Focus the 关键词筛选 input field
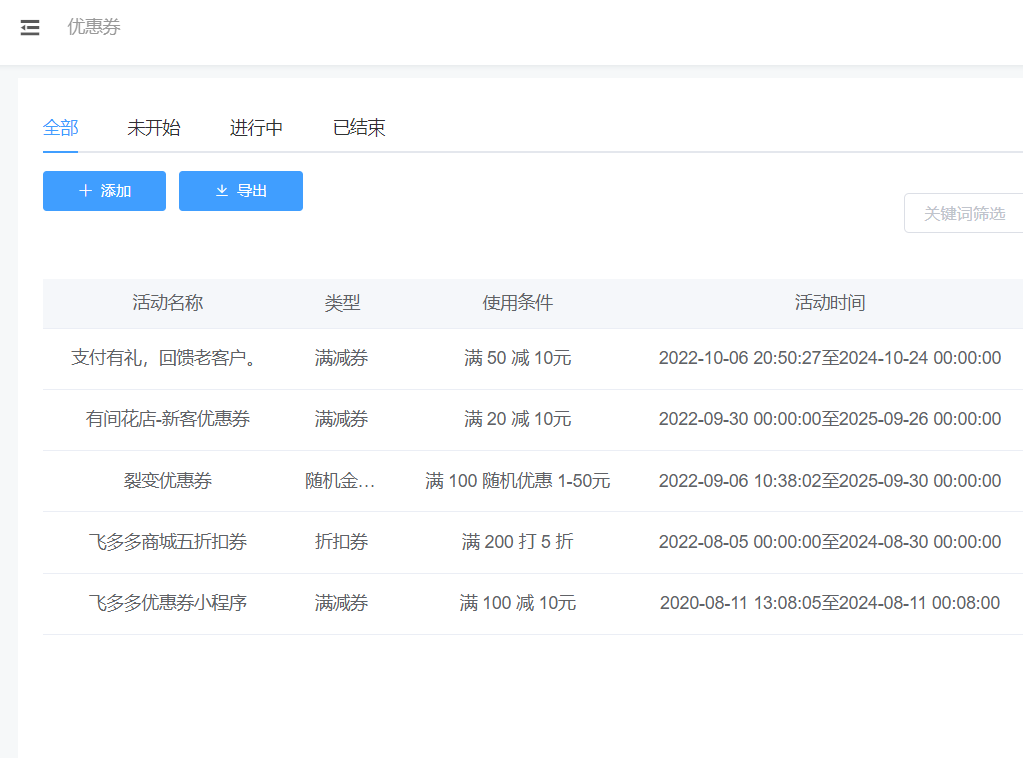The image size is (1023, 758). pyautogui.click(x=964, y=213)
